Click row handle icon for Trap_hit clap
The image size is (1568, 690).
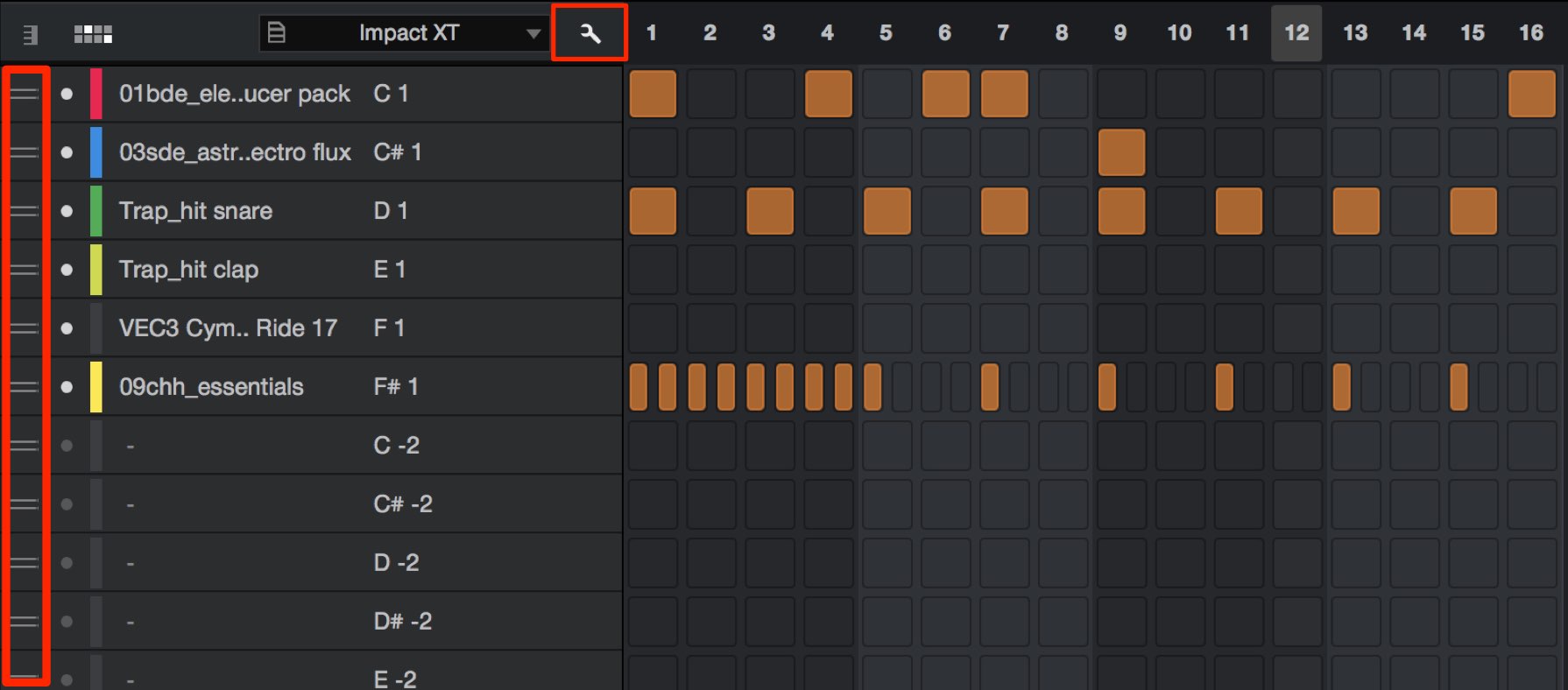click(x=25, y=270)
